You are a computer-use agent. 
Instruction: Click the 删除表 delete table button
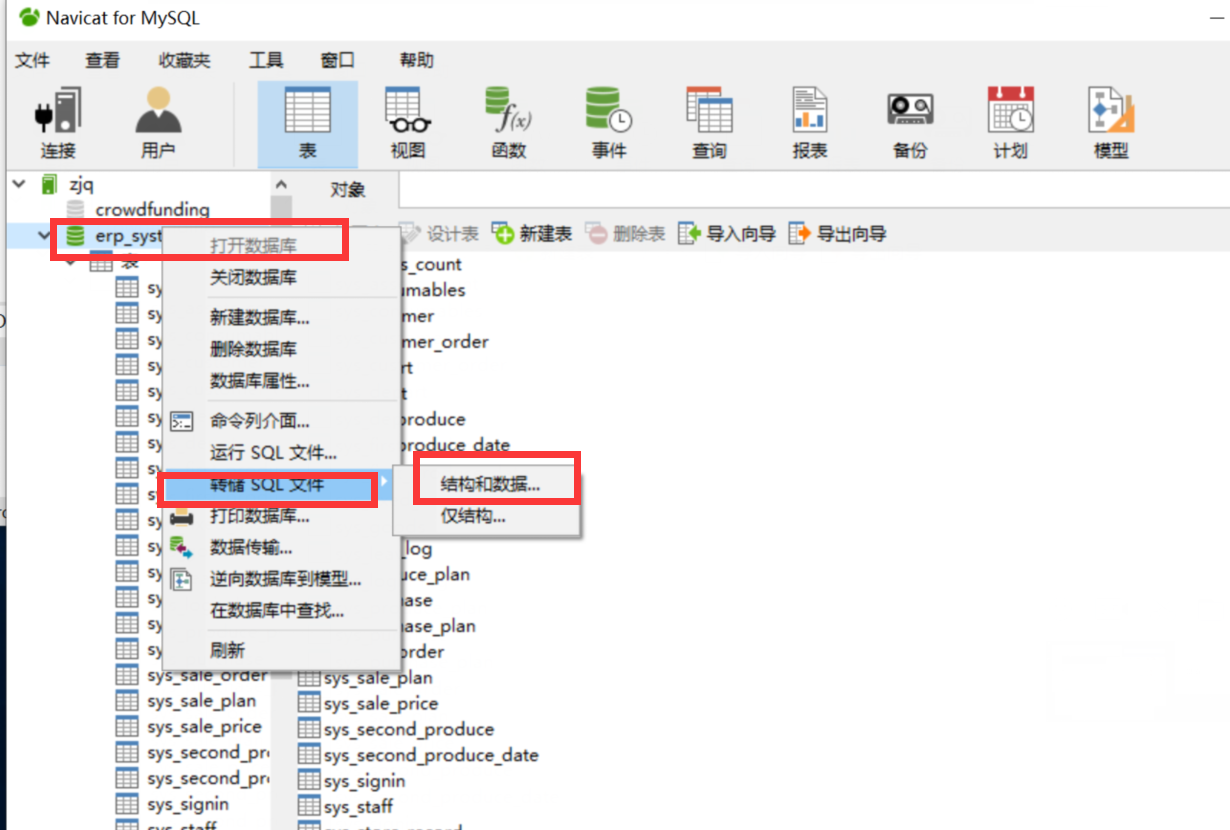point(625,234)
